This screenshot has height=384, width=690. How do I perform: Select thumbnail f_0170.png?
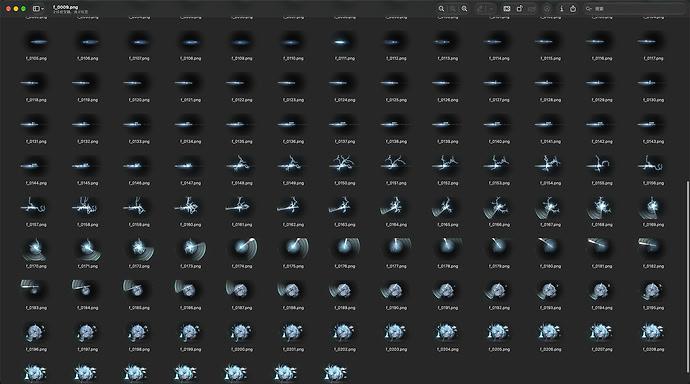point(36,250)
